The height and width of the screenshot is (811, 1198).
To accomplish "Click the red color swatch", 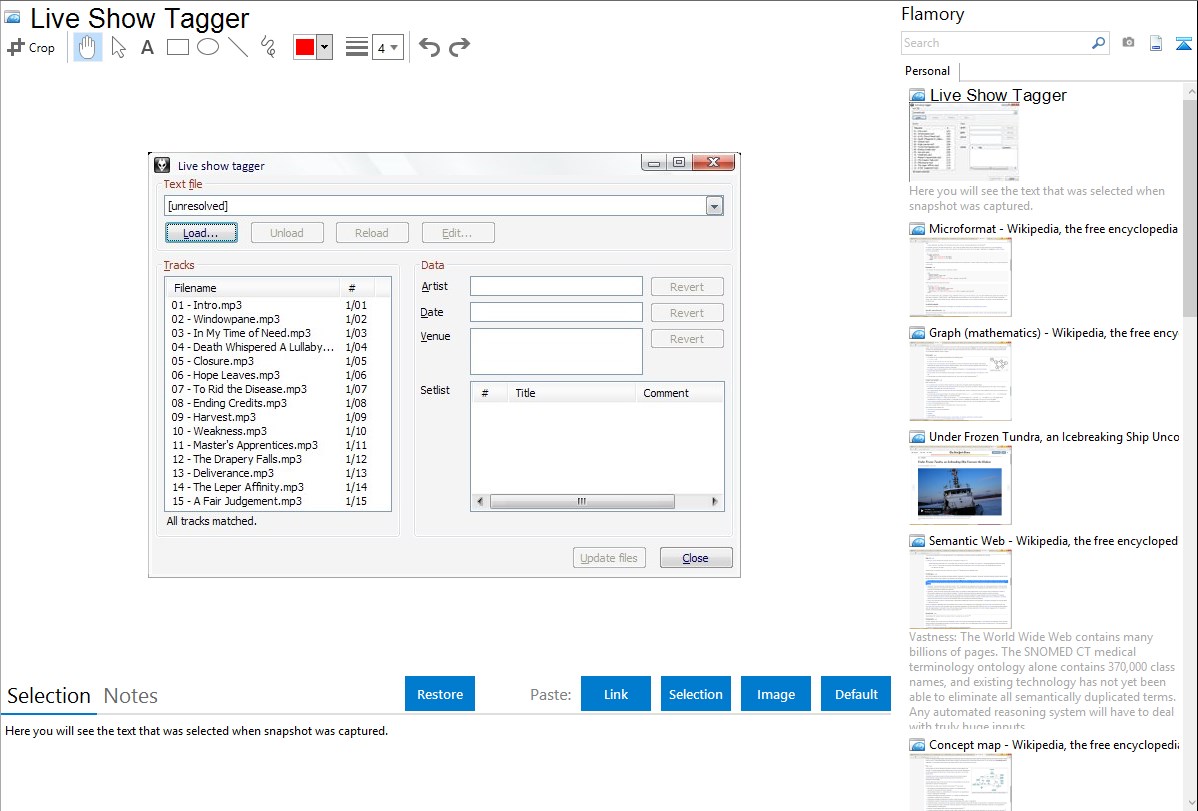I will pyautogui.click(x=305, y=47).
